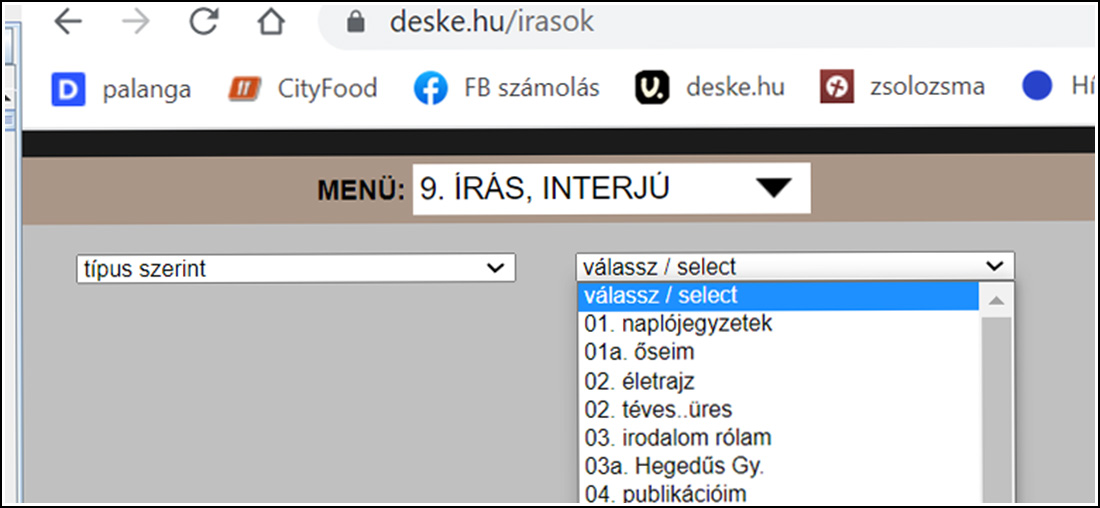Screen dimensions: 1100x508
Task: Click the browser forward arrow
Action: pyautogui.click(x=135, y=23)
